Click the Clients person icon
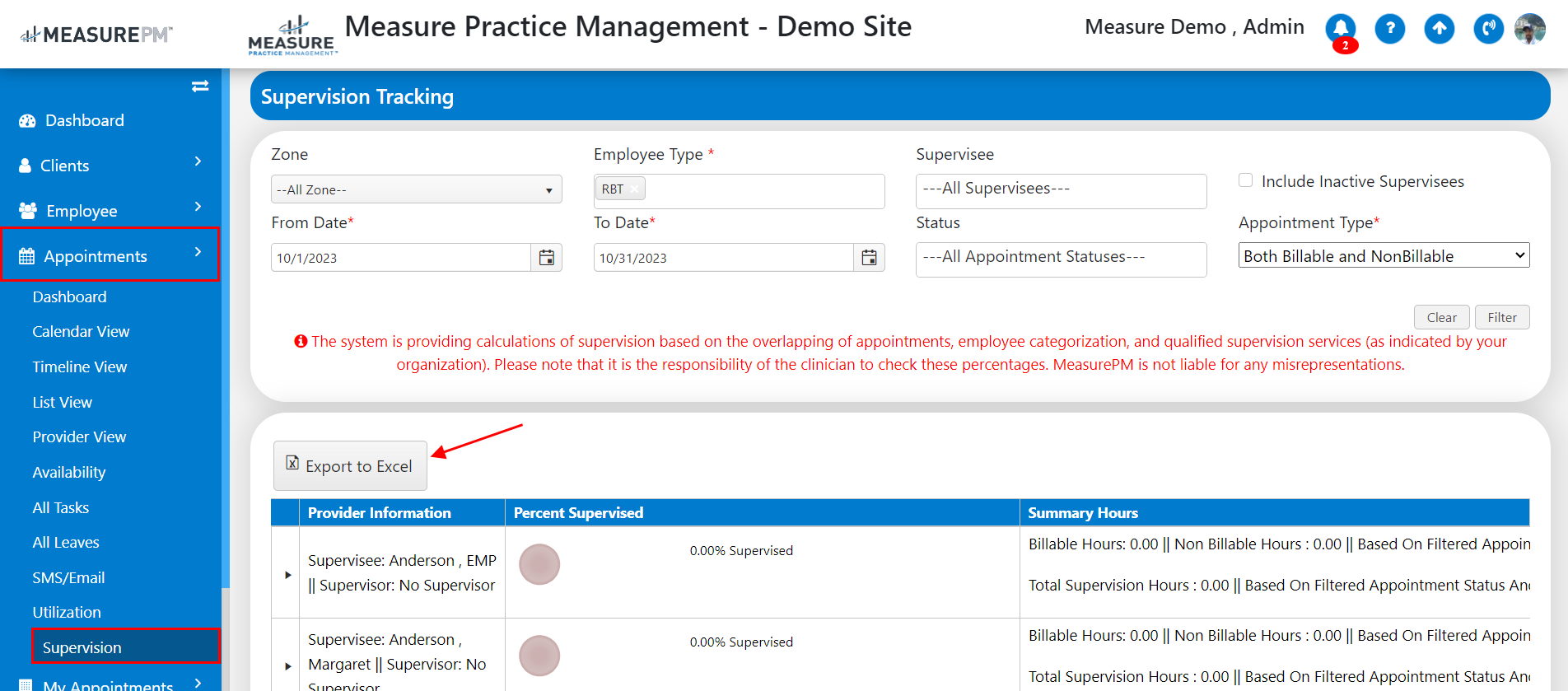Screen dimensions: 1568x691 tap(26, 166)
